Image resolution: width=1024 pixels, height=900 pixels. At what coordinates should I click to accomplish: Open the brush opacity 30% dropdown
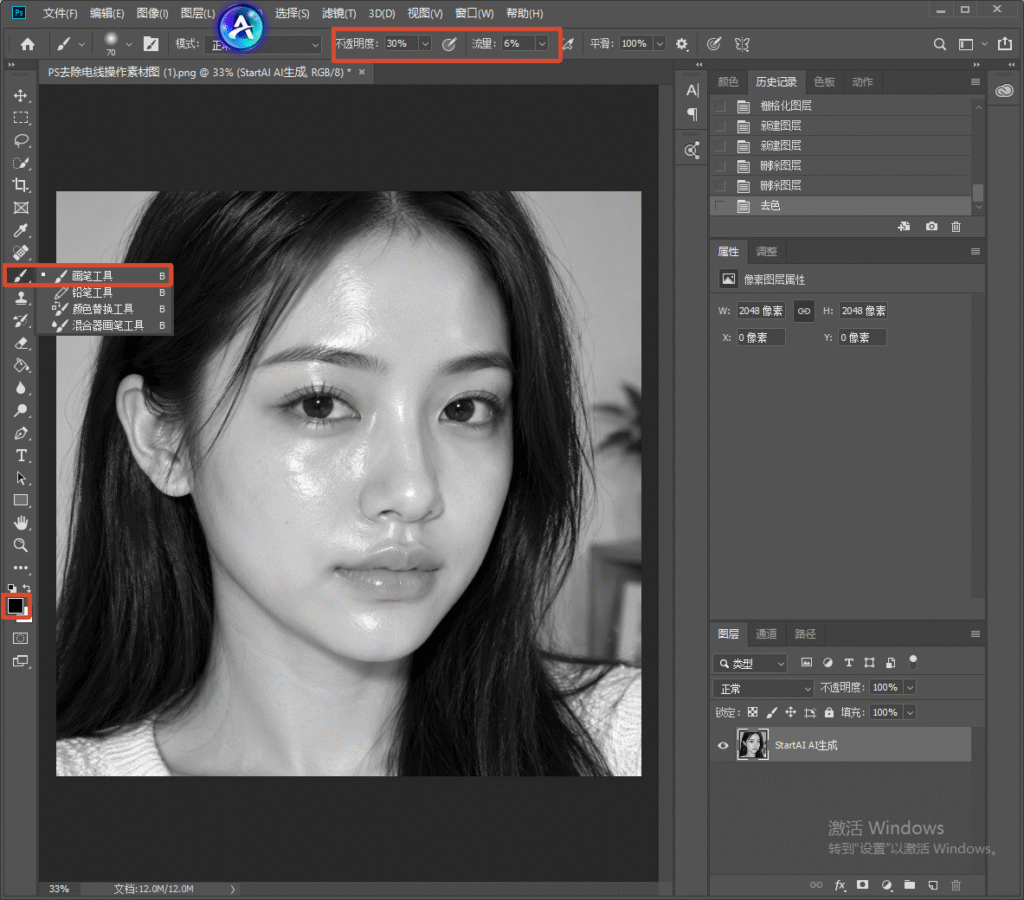pos(425,44)
